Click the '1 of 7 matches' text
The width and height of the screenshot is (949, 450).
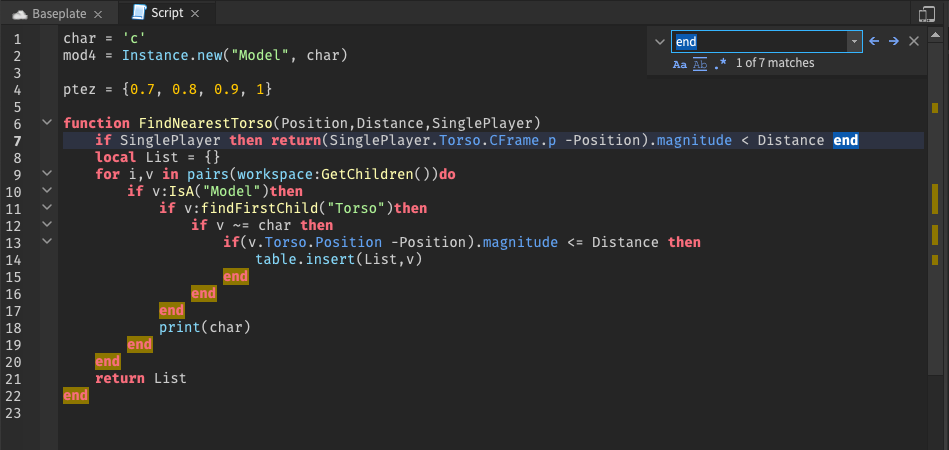click(775, 63)
